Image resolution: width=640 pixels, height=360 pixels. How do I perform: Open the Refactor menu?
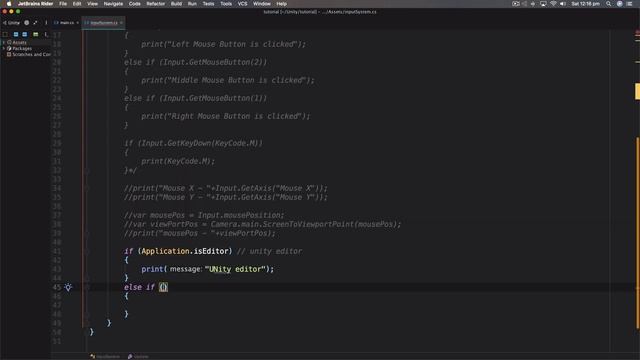[156, 4]
